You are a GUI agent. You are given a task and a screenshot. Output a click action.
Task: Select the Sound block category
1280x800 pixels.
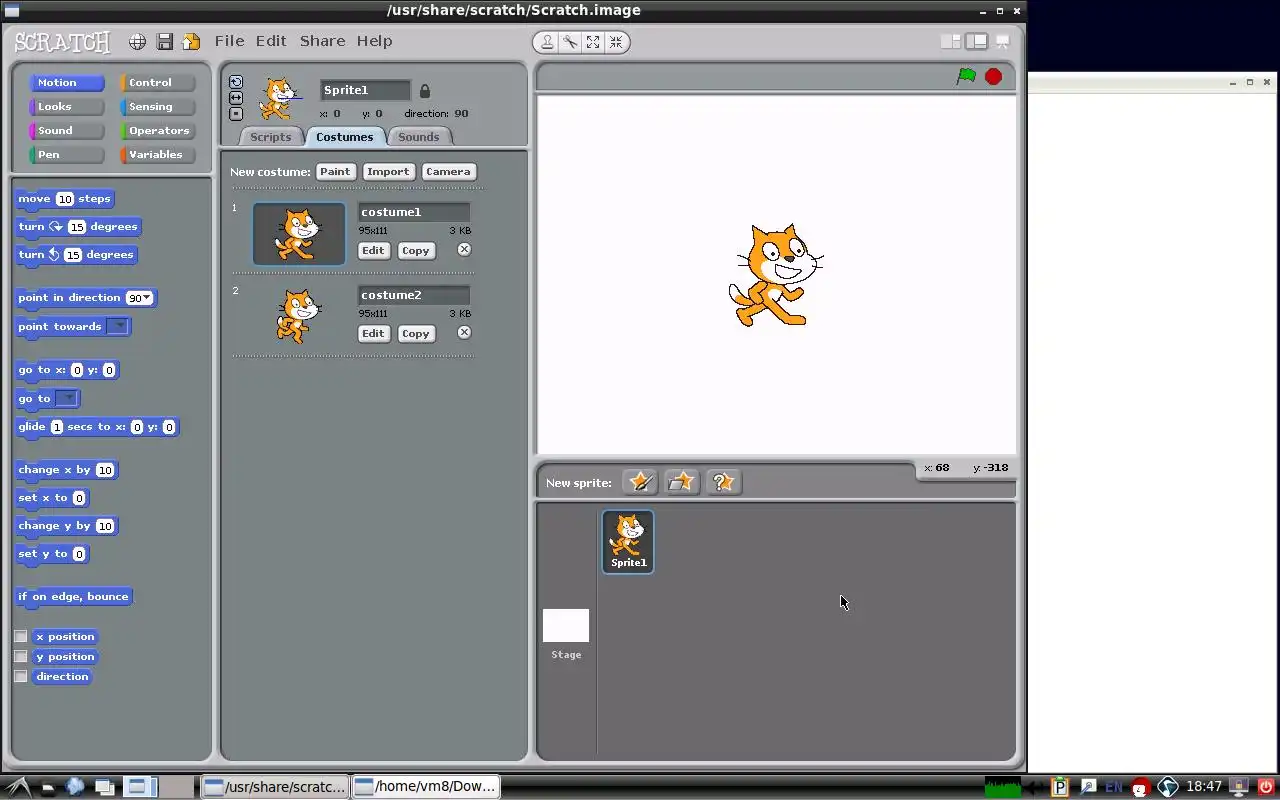[x=66, y=131]
